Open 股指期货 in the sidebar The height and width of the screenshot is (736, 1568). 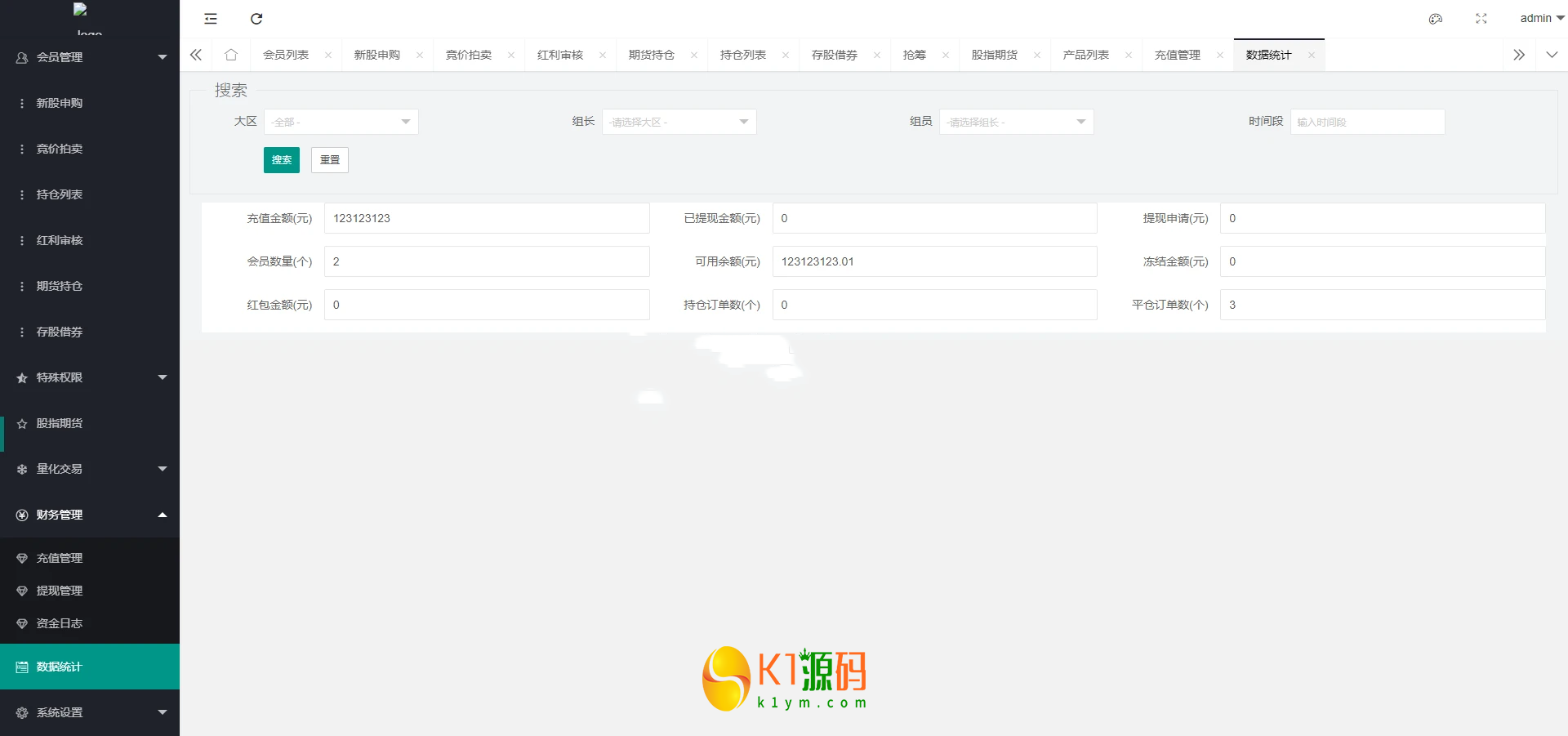coord(90,423)
